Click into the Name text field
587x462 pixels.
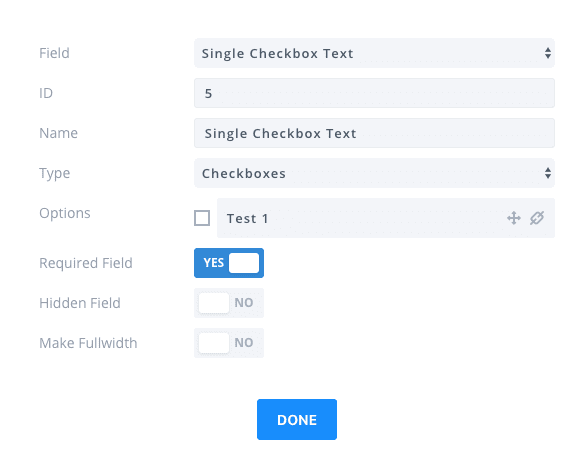coord(374,133)
